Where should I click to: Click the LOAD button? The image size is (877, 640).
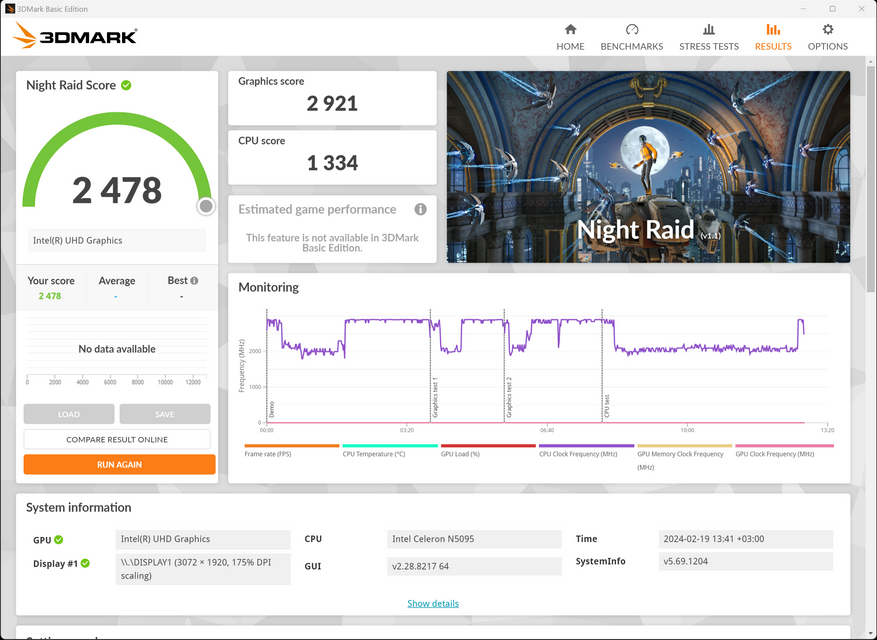[x=69, y=414]
